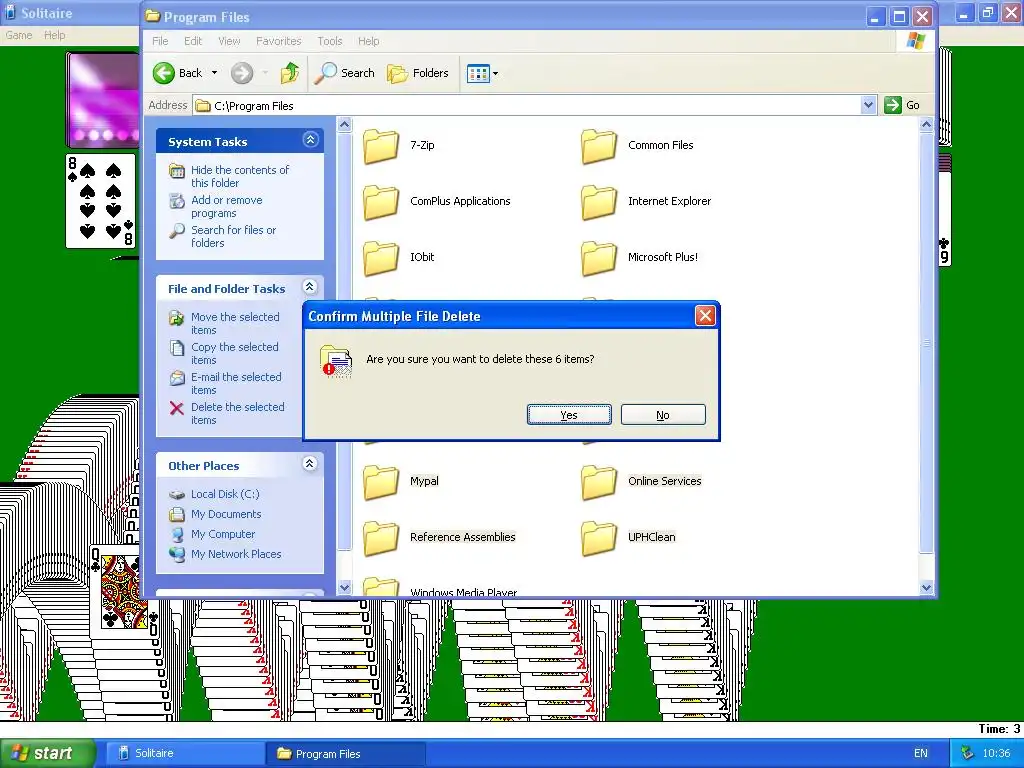Click the Up one level folder icon
The image size is (1024, 768).
[290, 73]
